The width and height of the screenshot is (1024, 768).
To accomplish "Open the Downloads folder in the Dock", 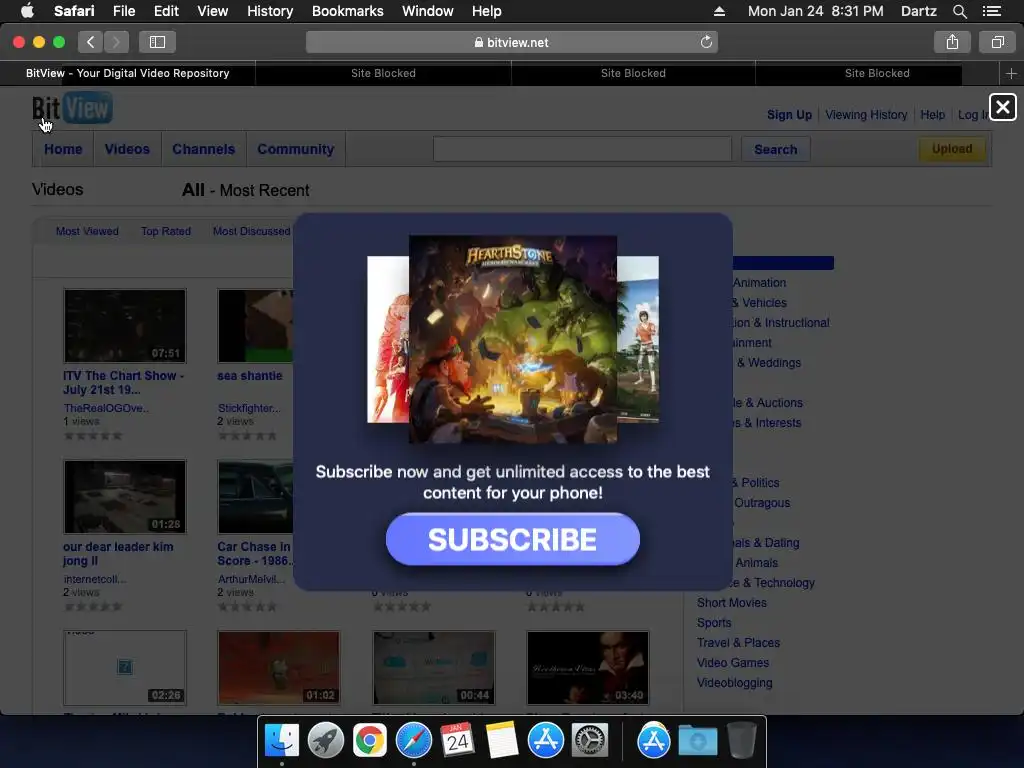I will pos(697,741).
